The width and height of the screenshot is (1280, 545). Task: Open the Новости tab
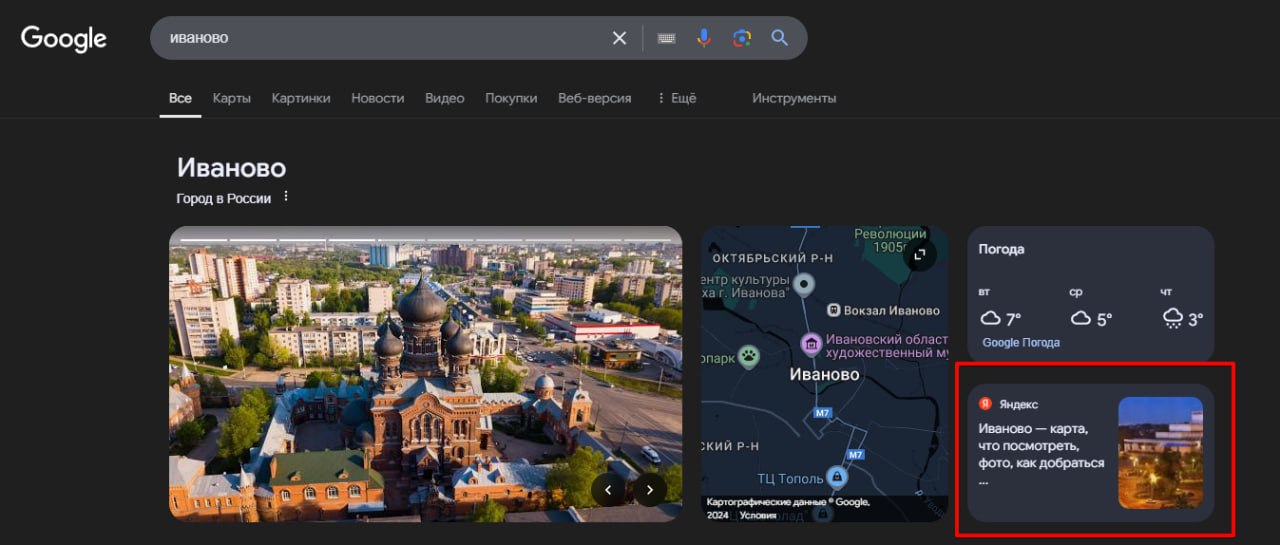click(378, 98)
